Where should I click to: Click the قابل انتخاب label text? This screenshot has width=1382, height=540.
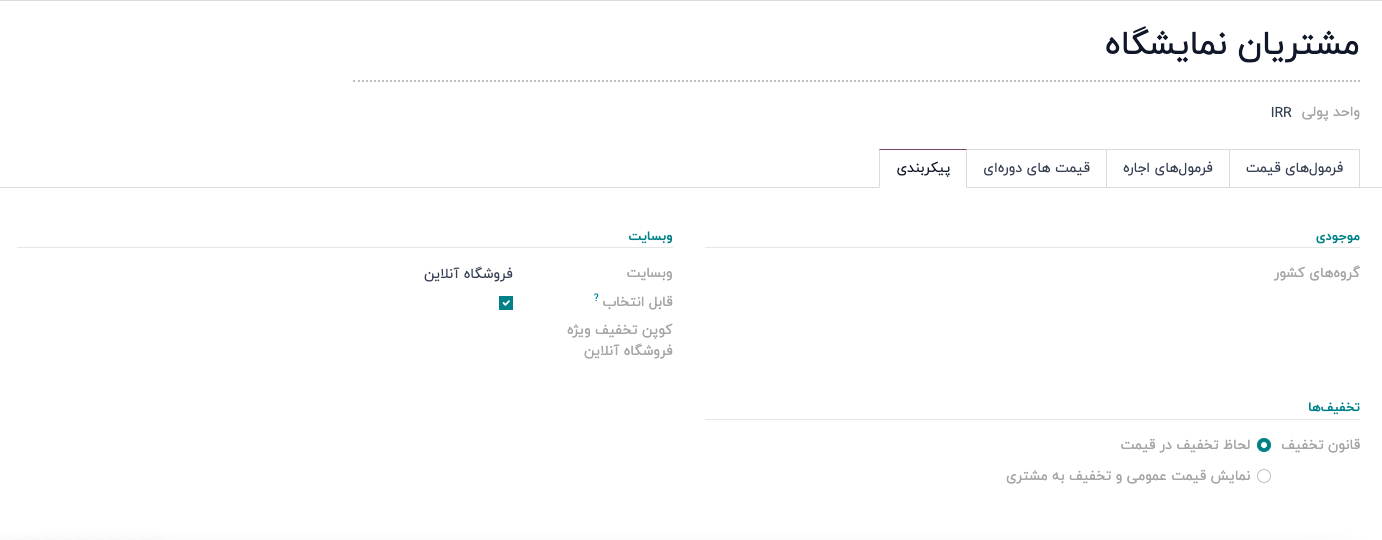638,302
